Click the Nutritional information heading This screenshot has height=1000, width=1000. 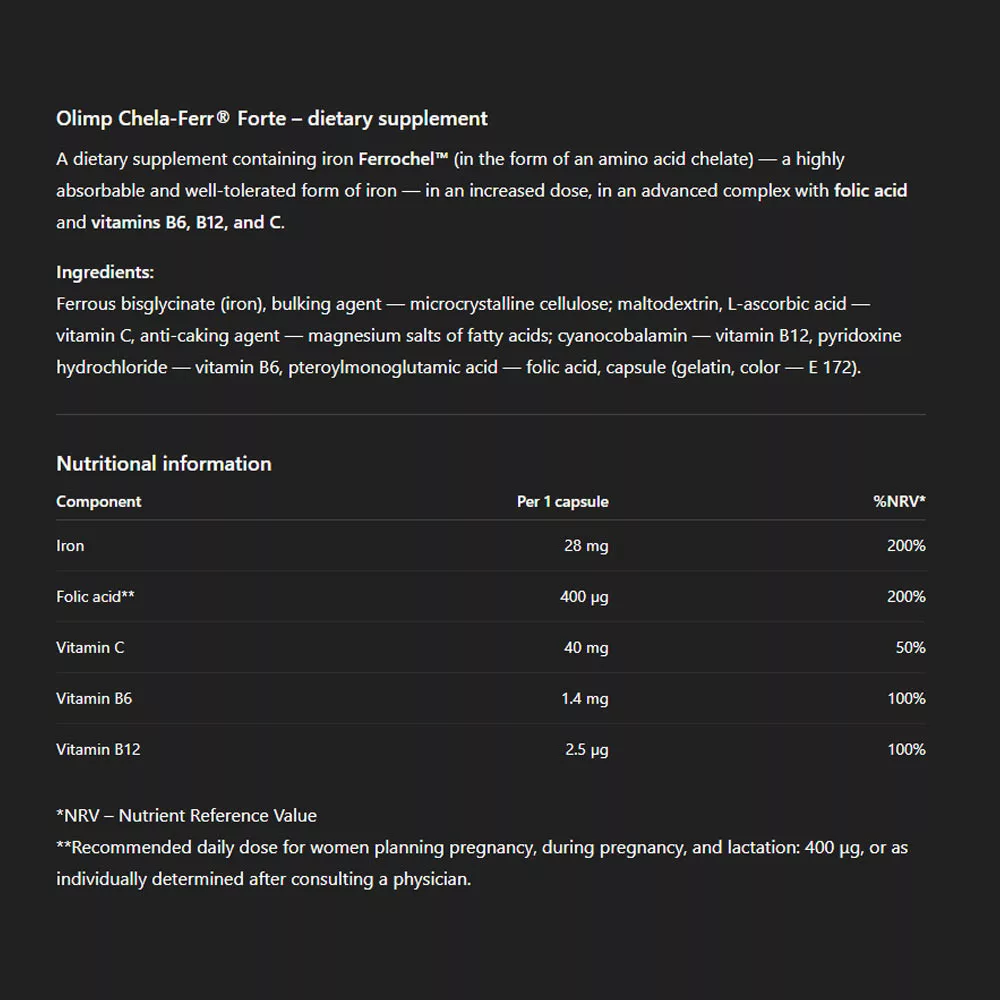(164, 464)
